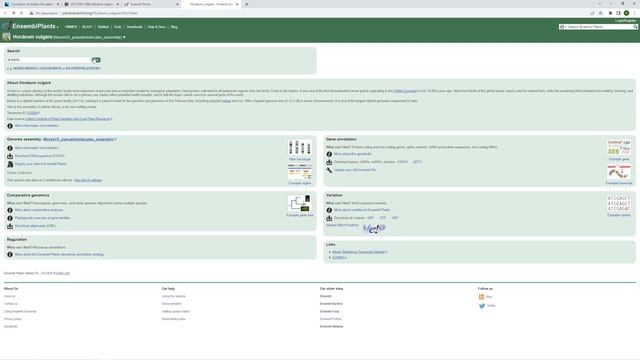Open the Example region thumbnail
The image size is (640, 360).
[300, 172]
